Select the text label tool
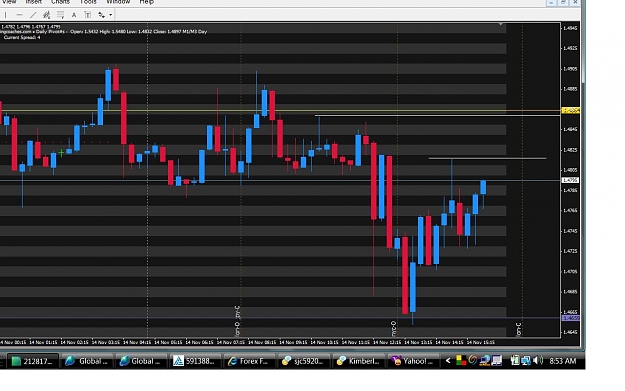 point(88,15)
